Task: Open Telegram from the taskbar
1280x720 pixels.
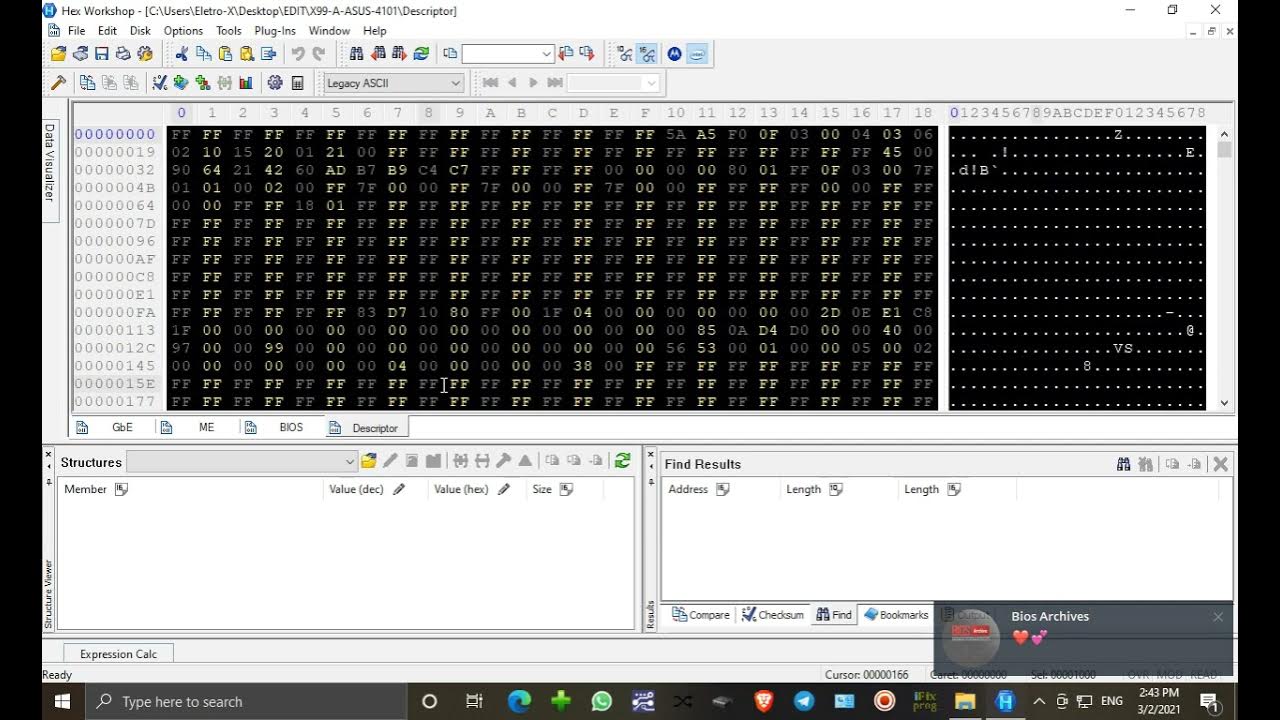Action: pos(803,701)
